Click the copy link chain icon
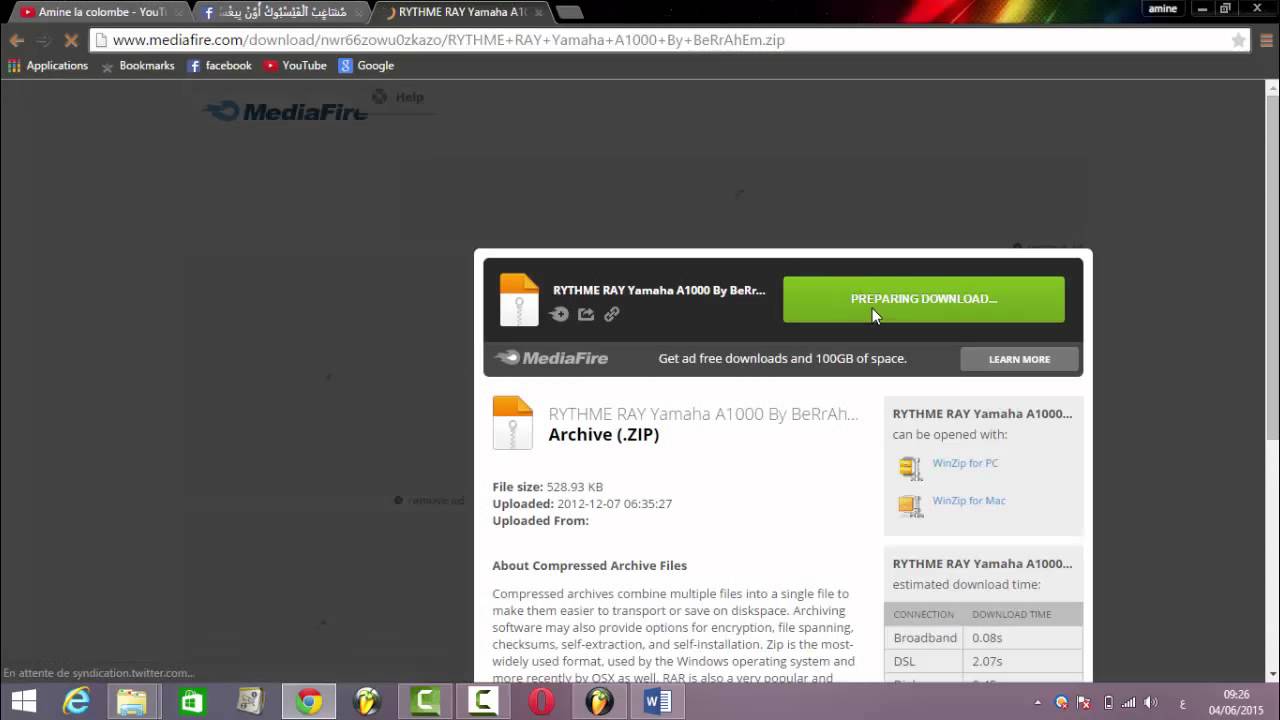 [612, 314]
